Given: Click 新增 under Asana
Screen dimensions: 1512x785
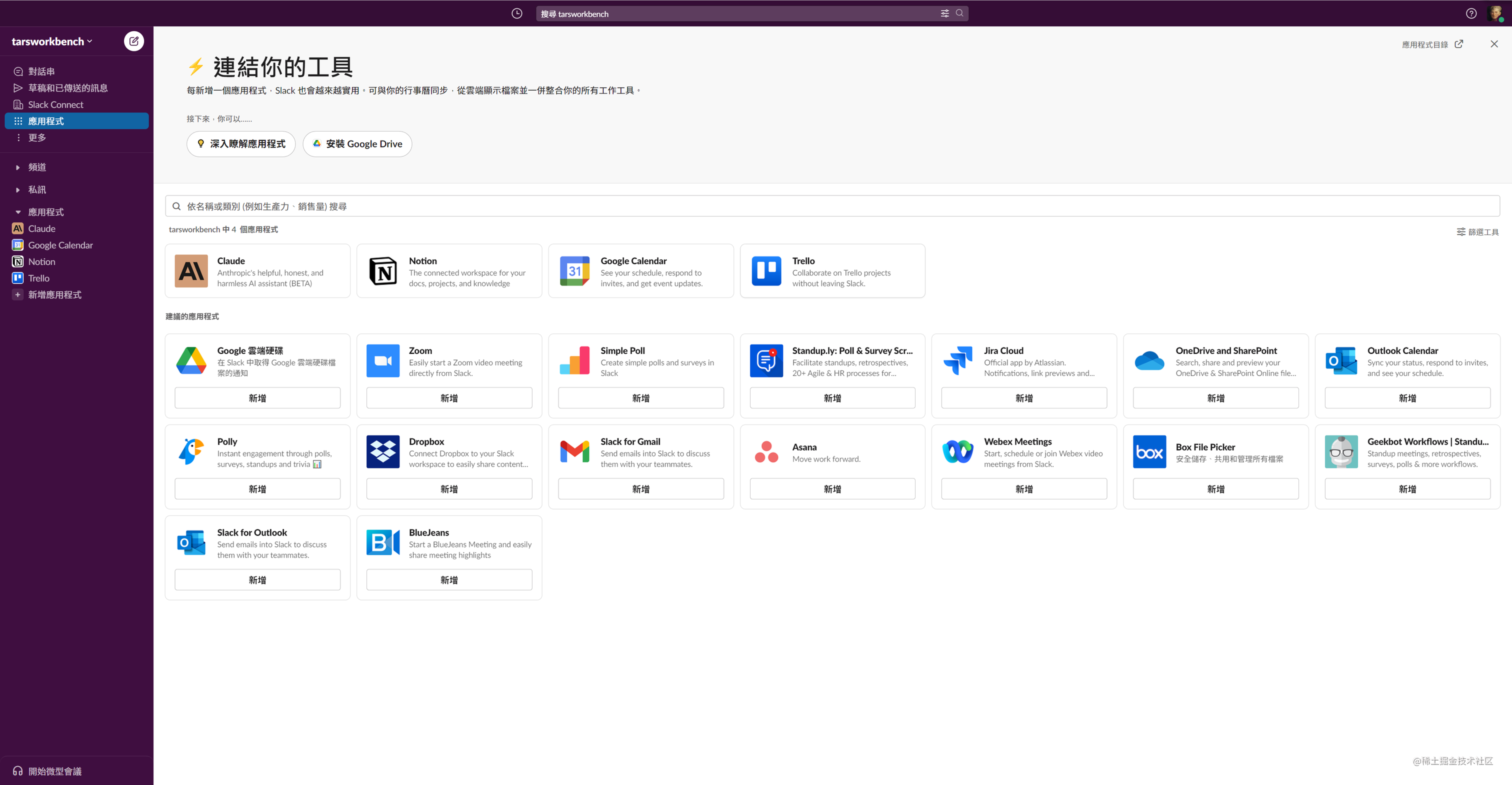Looking at the screenshot, I should 832,488.
